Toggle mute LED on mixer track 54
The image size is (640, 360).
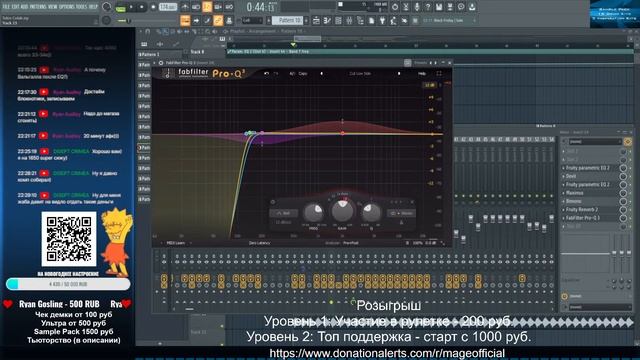pos(551,196)
